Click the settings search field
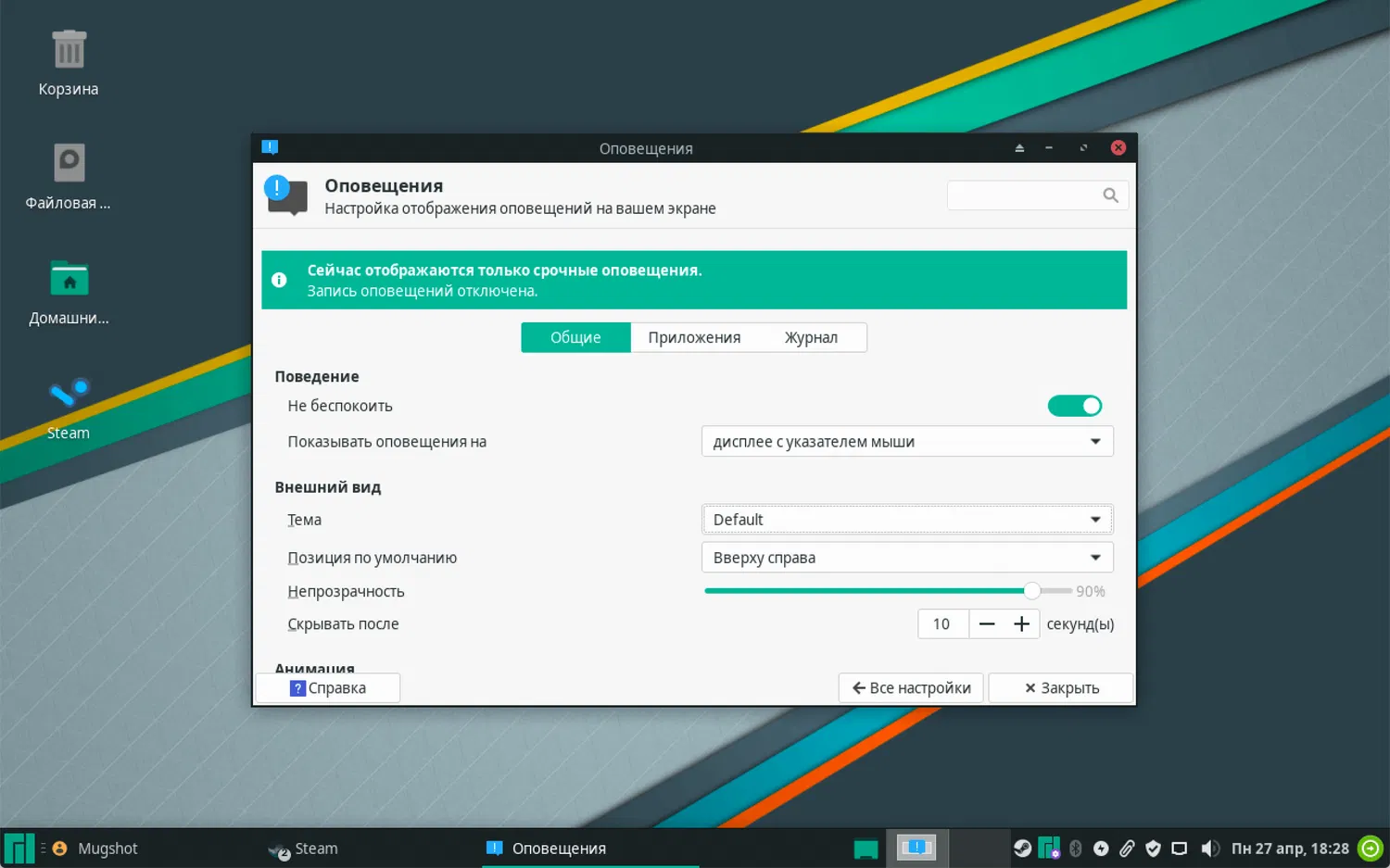 click(x=1038, y=195)
